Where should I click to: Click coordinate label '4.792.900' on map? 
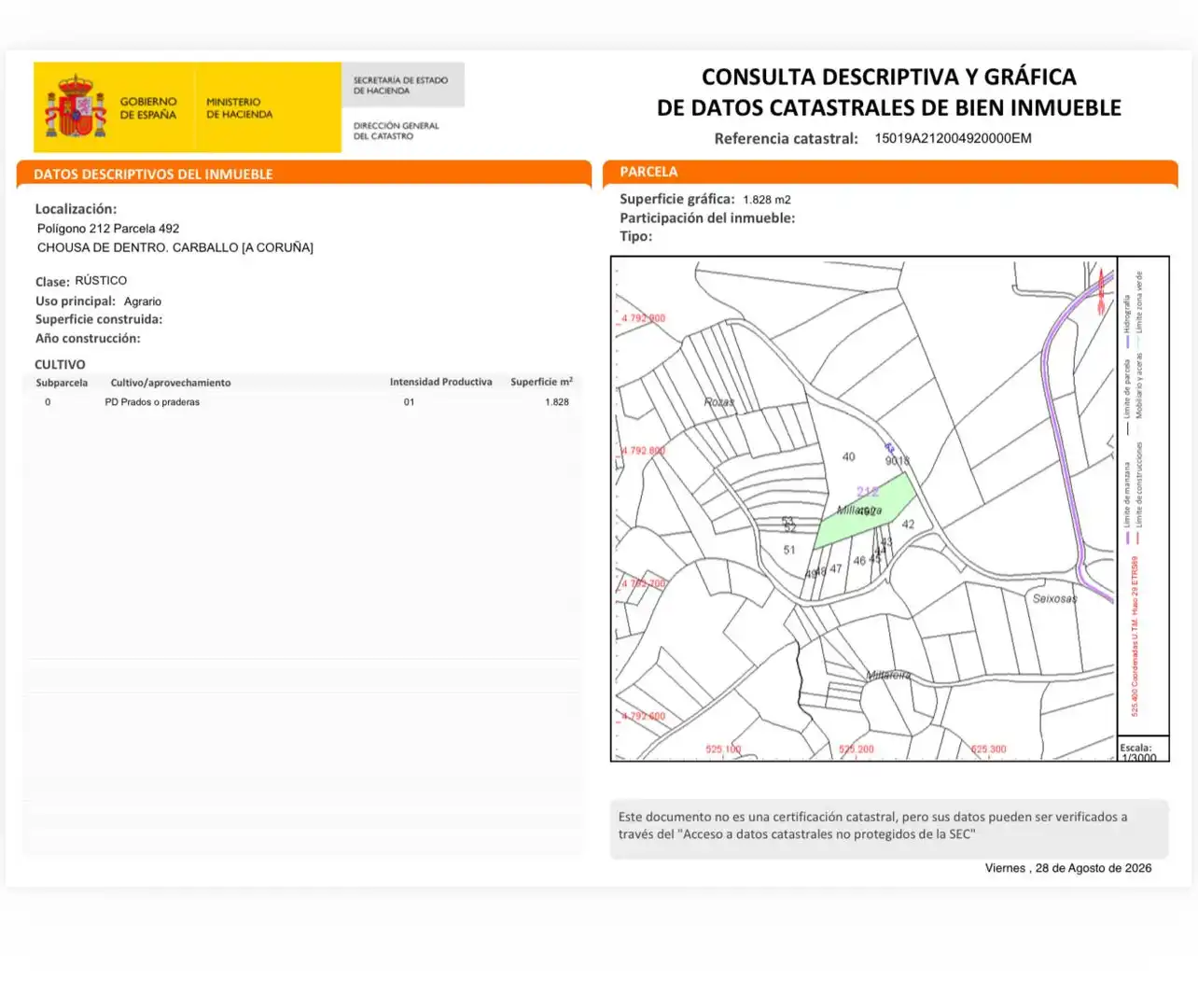click(644, 318)
